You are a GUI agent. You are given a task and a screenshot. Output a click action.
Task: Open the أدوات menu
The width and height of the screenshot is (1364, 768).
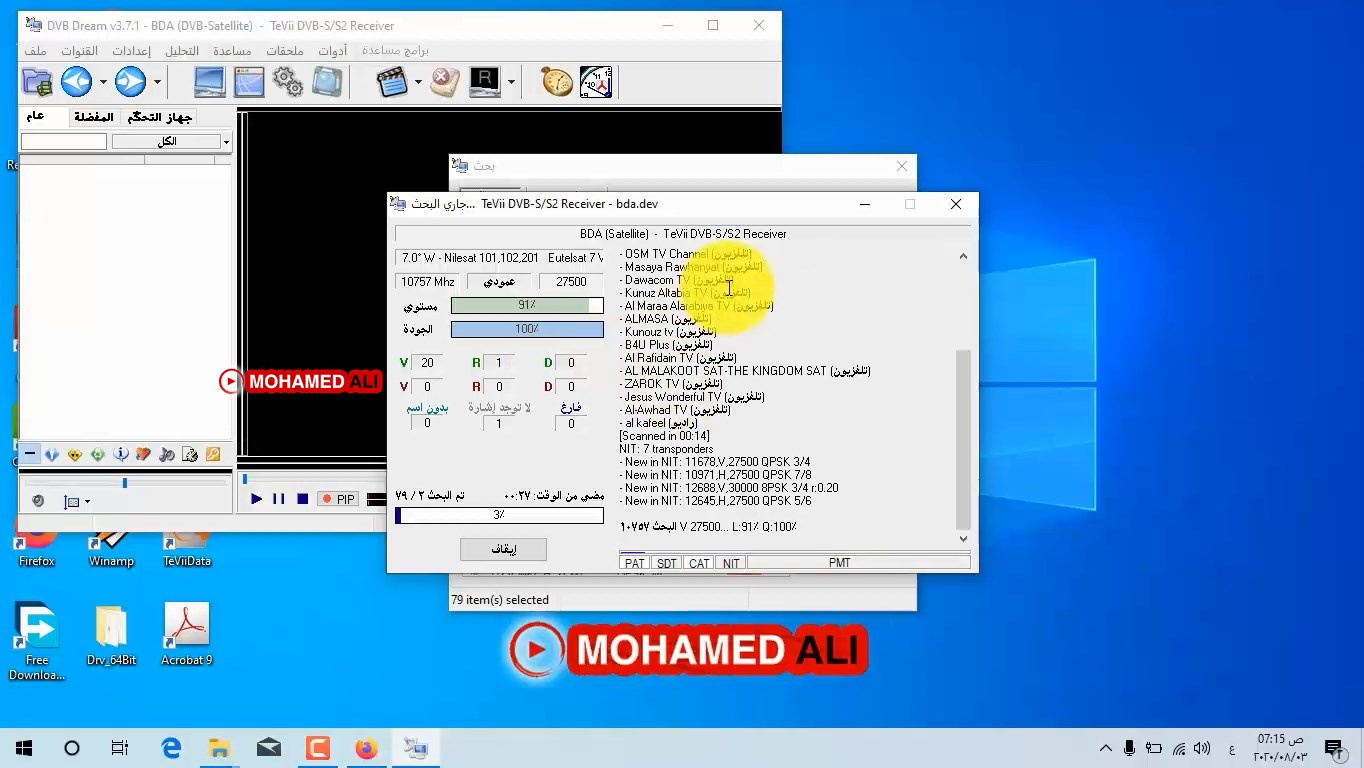(x=332, y=51)
